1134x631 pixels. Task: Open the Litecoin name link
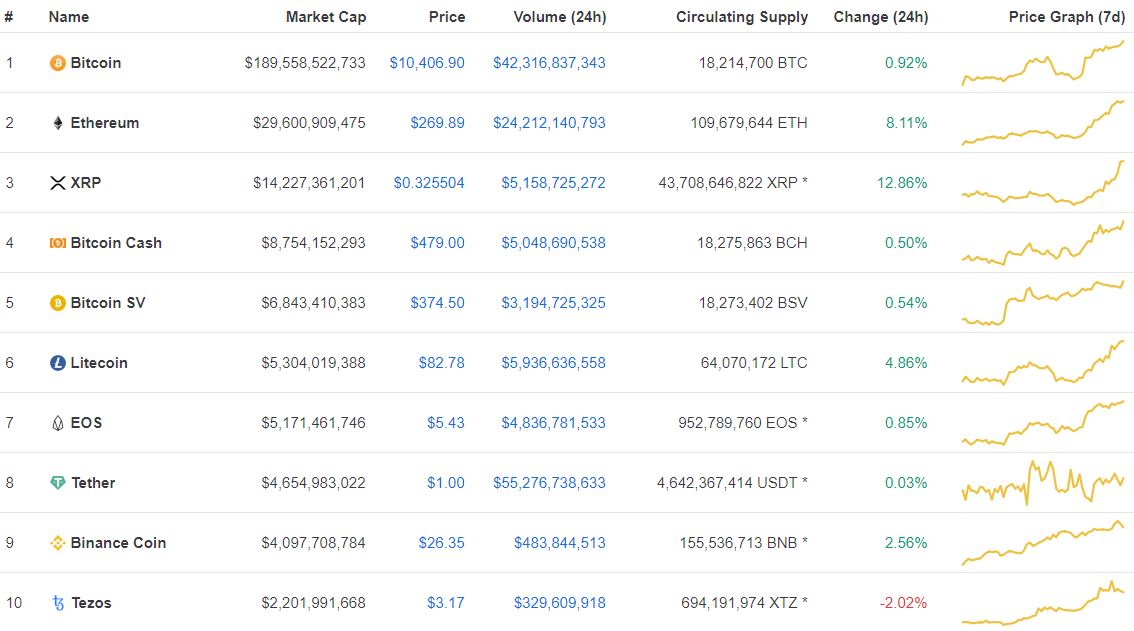[x=99, y=363]
